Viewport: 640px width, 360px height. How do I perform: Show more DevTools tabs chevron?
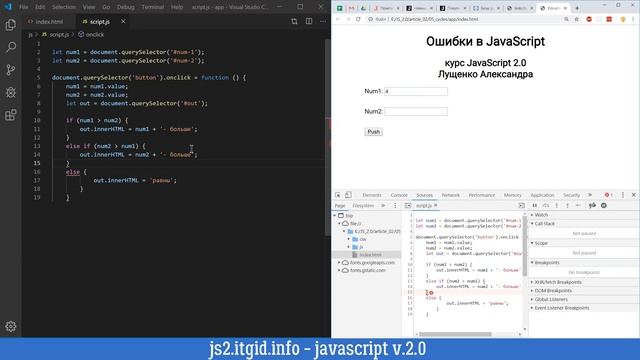(590, 195)
